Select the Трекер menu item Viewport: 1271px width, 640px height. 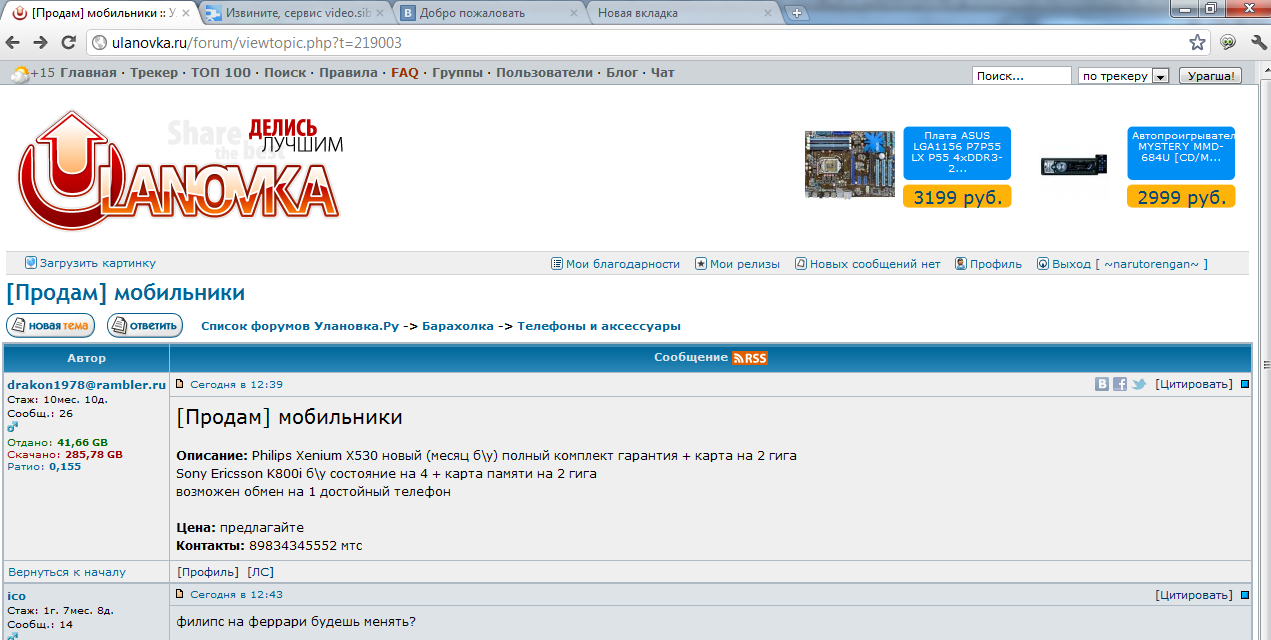[153, 72]
